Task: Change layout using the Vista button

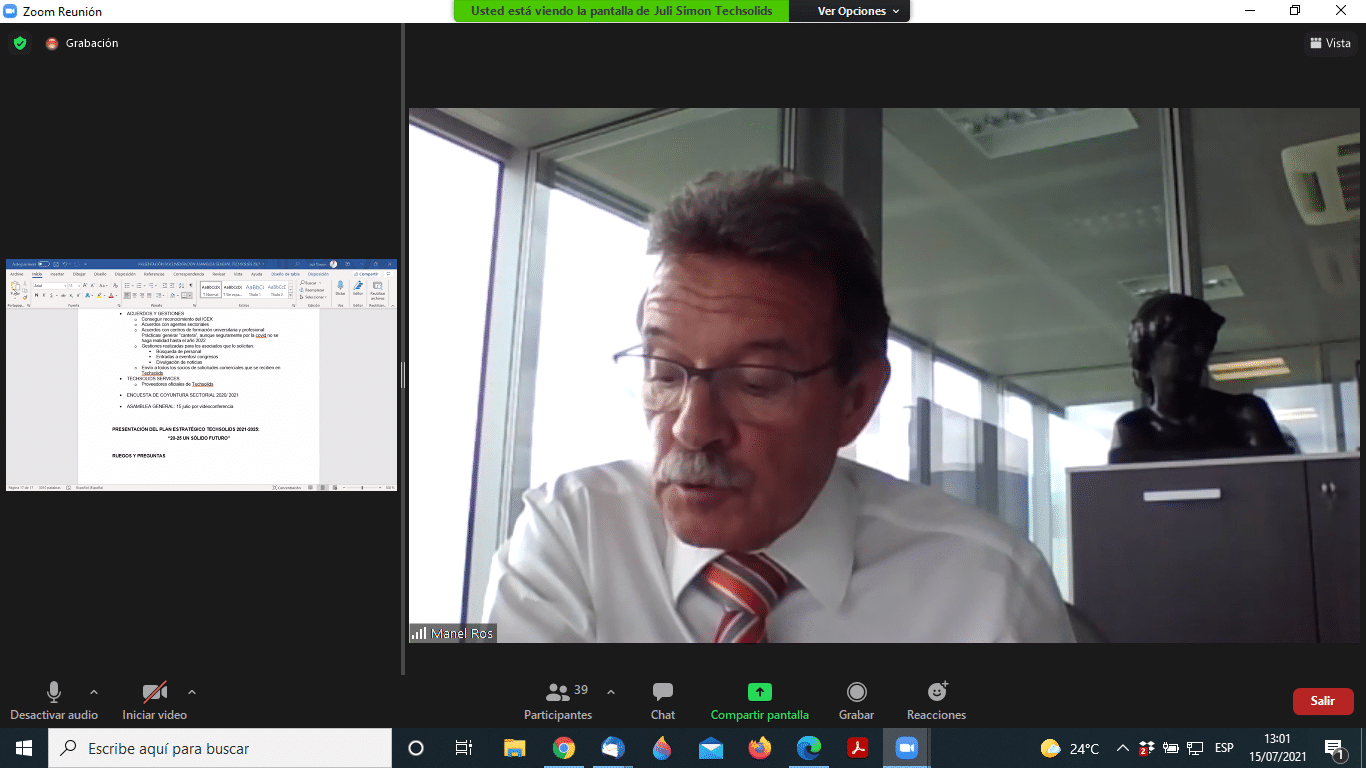Action: [1330, 43]
